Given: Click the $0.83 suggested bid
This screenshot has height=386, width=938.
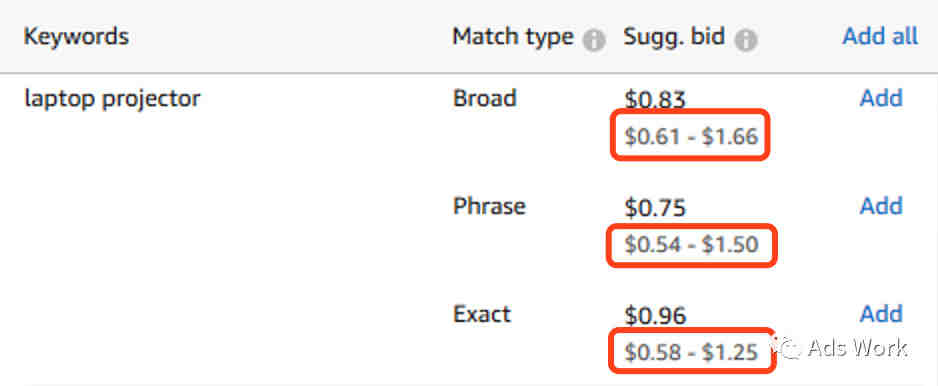Looking at the screenshot, I should (x=655, y=100).
